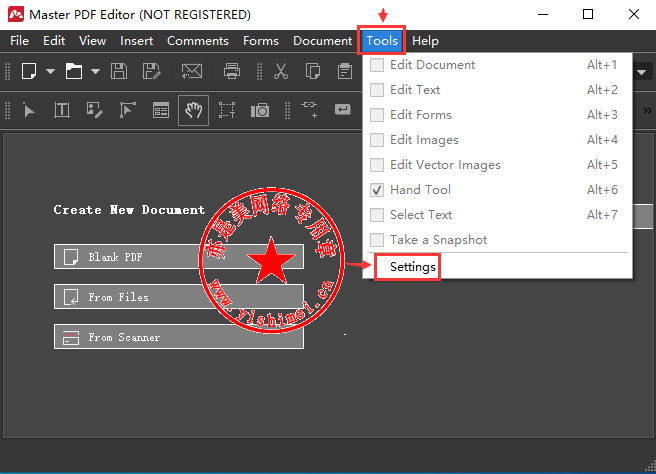Activate the Hand tool toolbar icon

pyautogui.click(x=193, y=110)
